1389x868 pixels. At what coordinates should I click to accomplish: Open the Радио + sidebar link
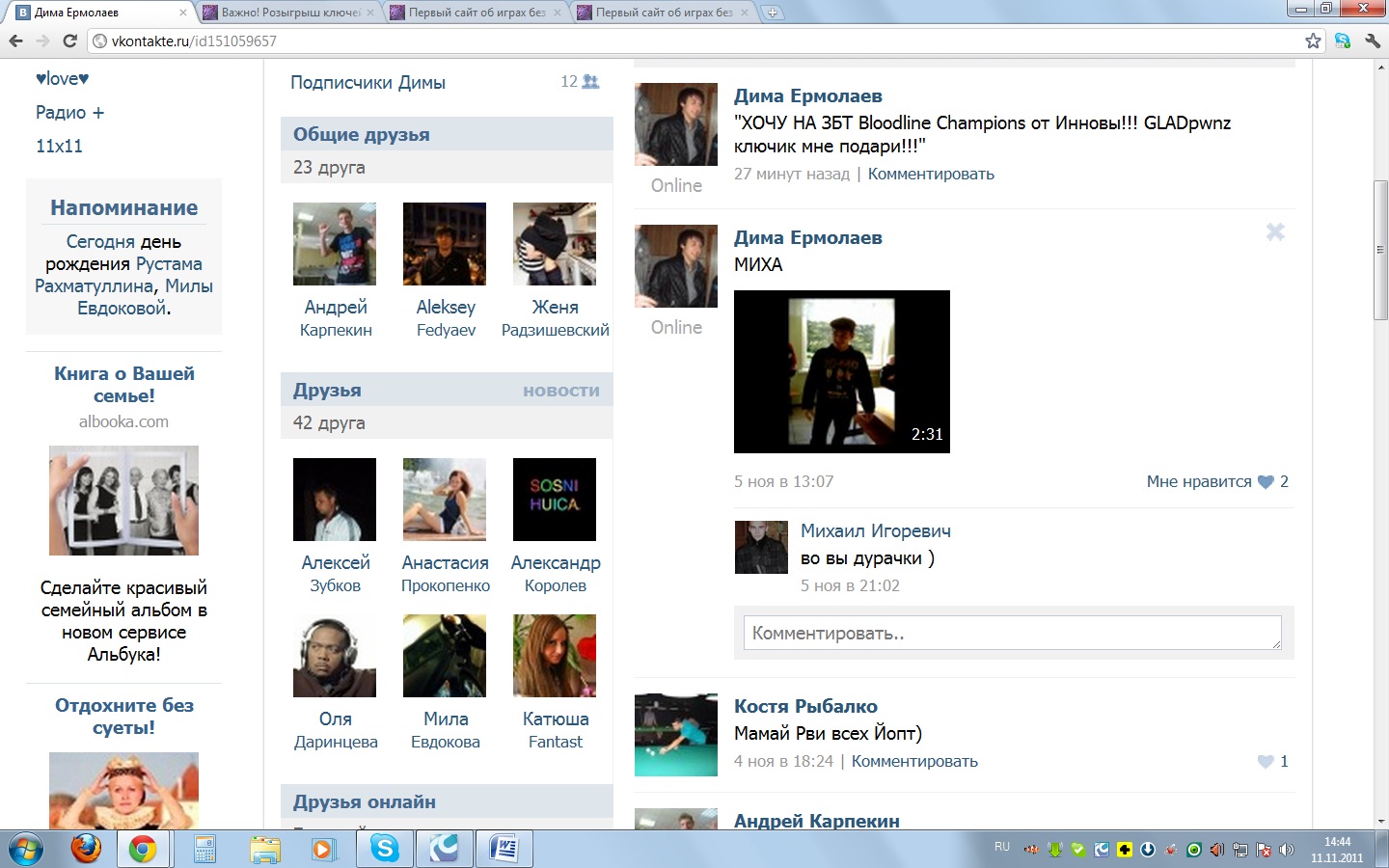point(69,113)
